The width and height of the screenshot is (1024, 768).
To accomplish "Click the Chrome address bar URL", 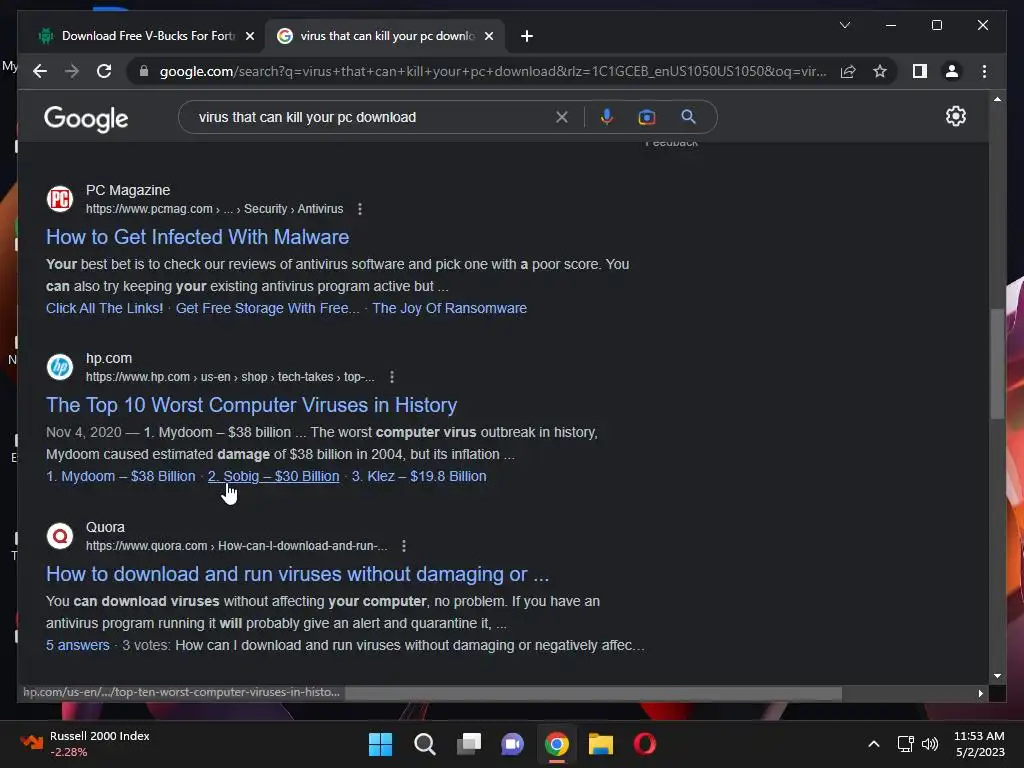I will click(x=493, y=71).
